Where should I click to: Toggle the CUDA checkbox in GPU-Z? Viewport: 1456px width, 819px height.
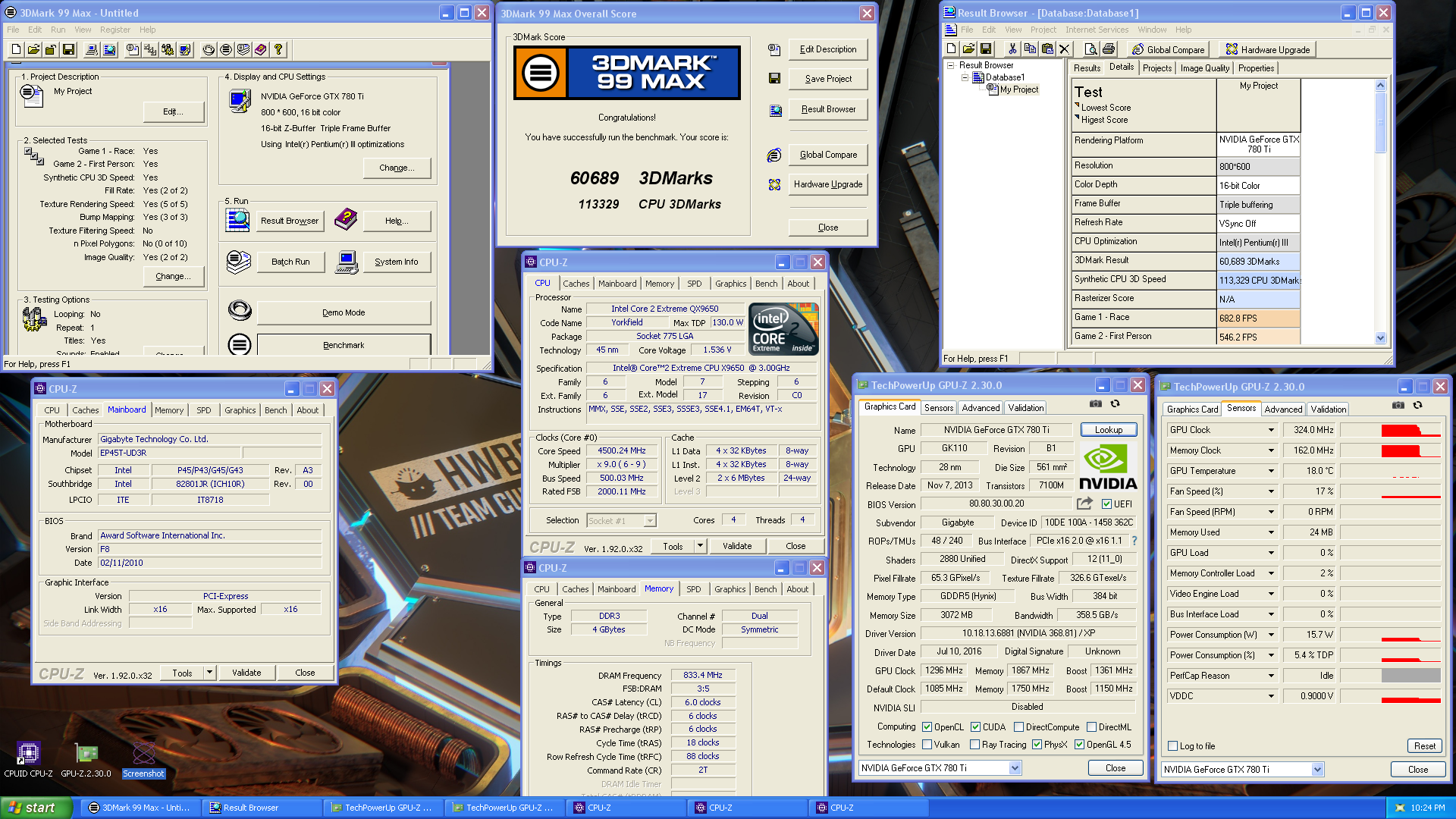click(x=975, y=727)
